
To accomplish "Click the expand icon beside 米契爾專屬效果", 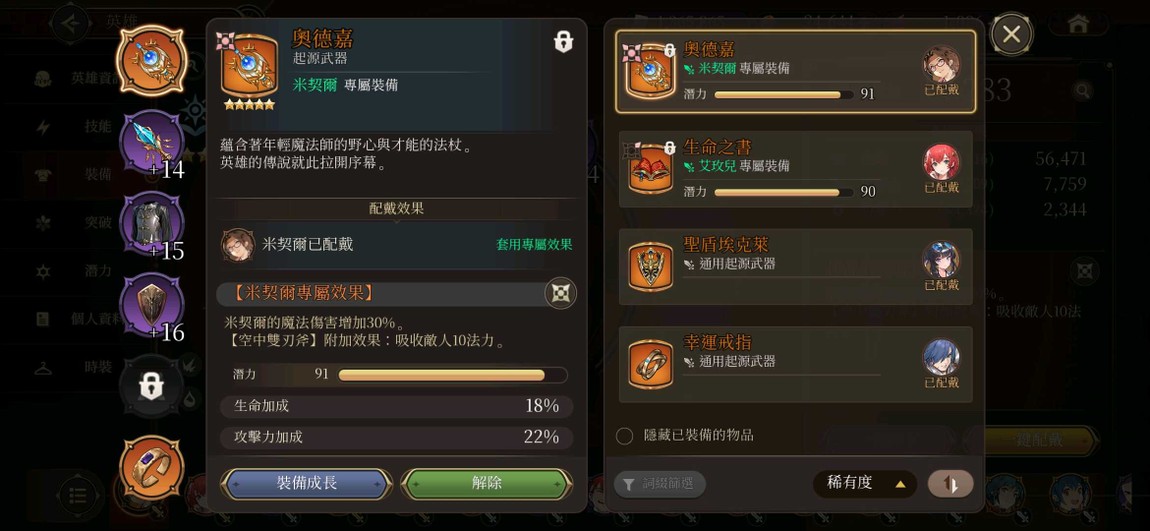I will [560, 293].
